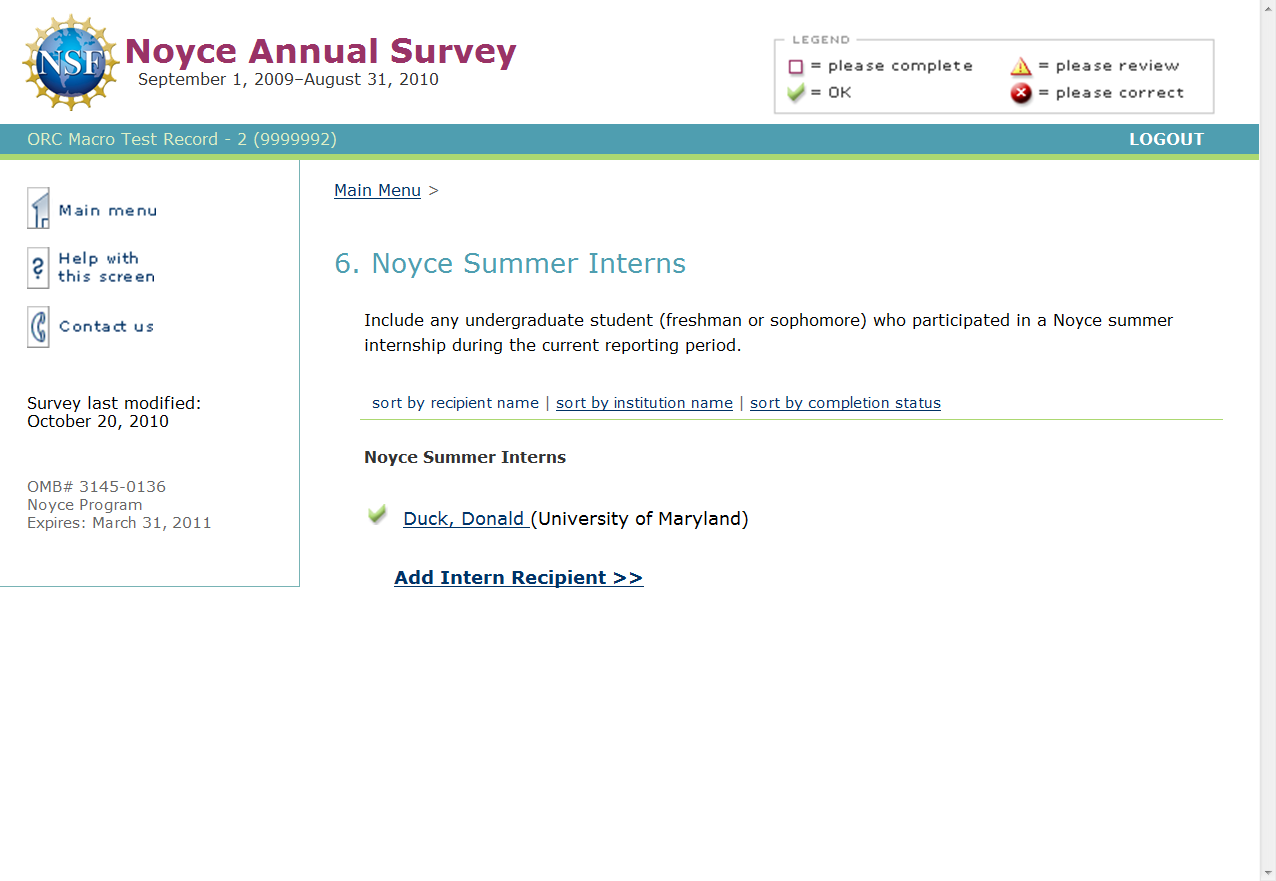Click 'ORC Macro Test Record - 2 (9999992)' text
This screenshot has width=1276, height=881.
(x=182, y=139)
